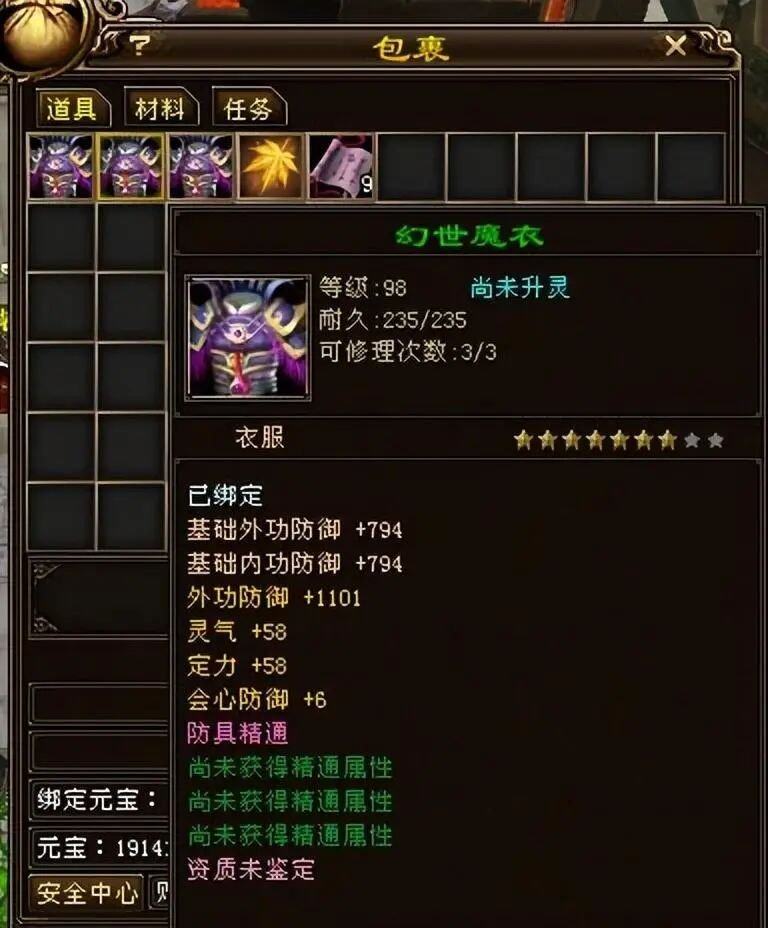Screen dimensions: 768x928
Task: Click the 元宝 balance field
Action: 99,848
